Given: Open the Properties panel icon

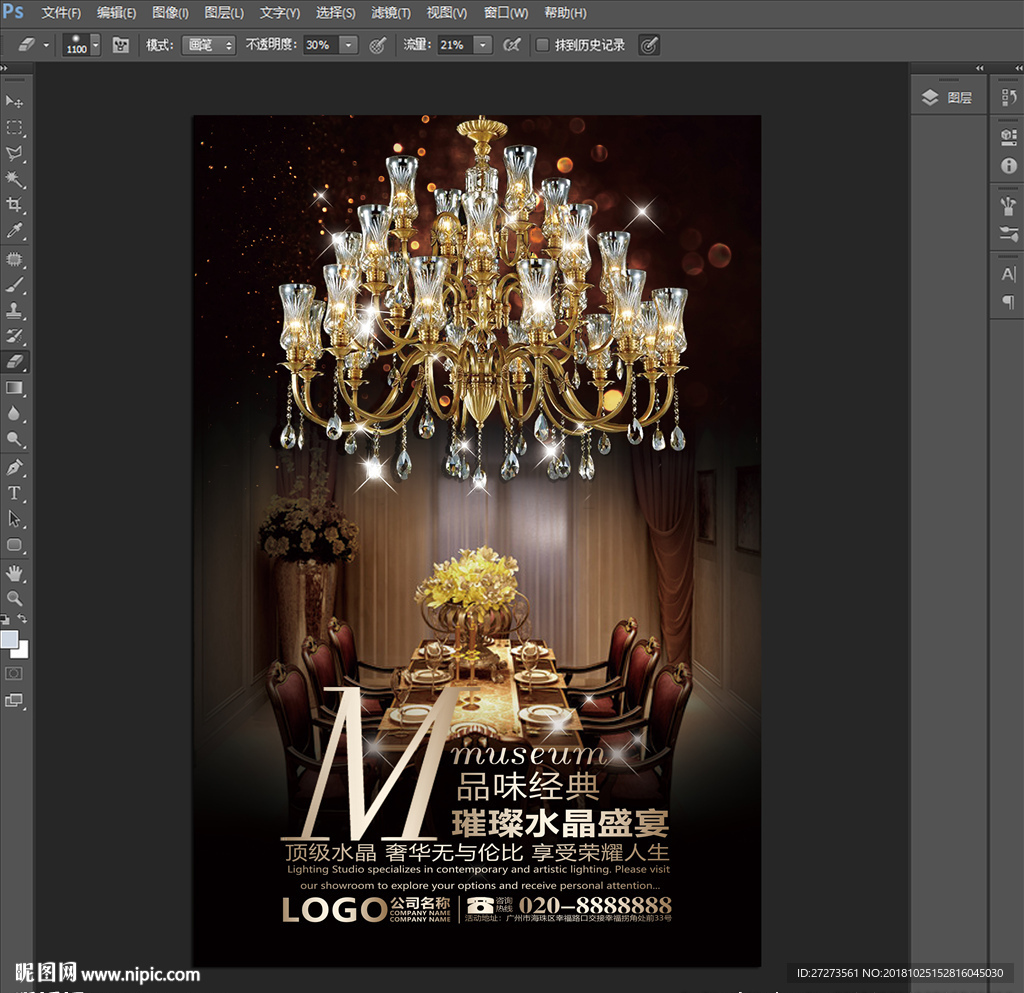Looking at the screenshot, I should [1008, 137].
